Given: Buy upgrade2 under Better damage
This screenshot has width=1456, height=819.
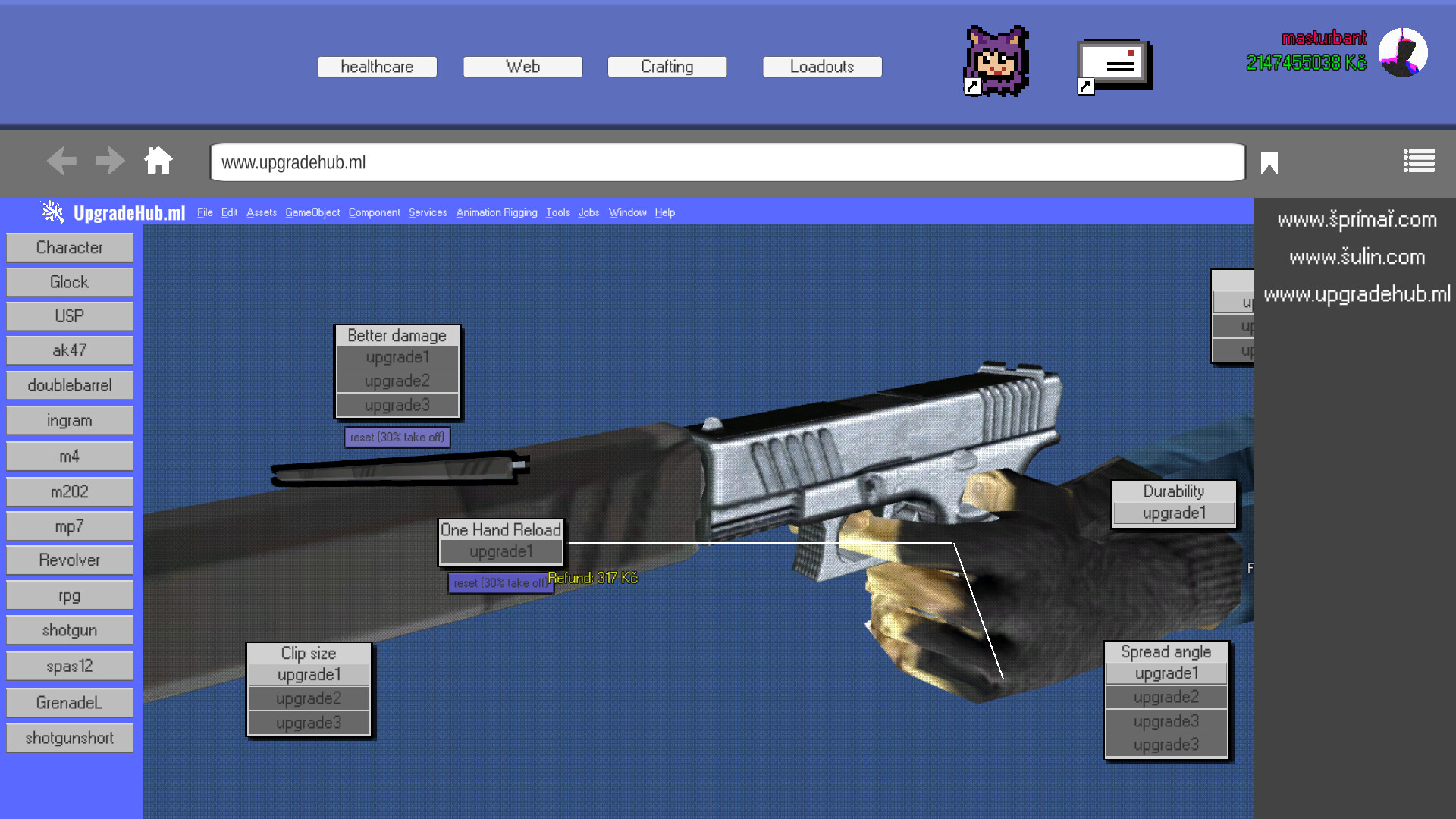Looking at the screenshot, I should (x=397, y=381).
